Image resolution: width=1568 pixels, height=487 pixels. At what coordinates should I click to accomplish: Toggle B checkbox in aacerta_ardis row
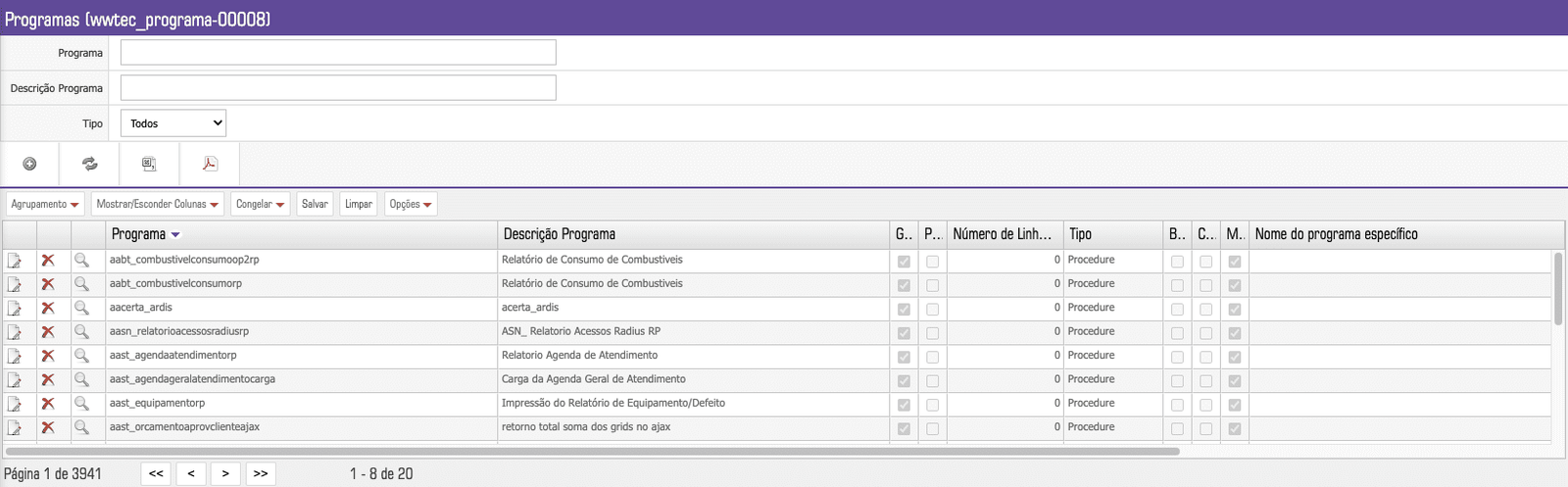pos(1177,309)
